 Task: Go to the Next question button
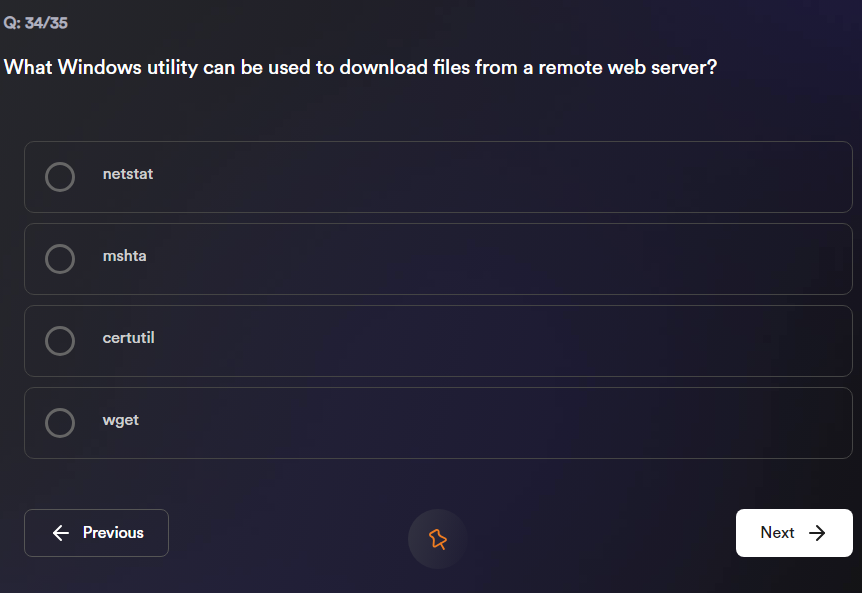point(778,533)
